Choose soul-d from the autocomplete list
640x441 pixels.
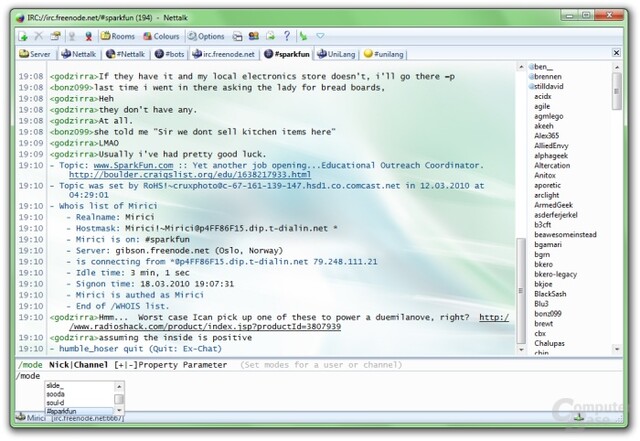tap(79, 403)
